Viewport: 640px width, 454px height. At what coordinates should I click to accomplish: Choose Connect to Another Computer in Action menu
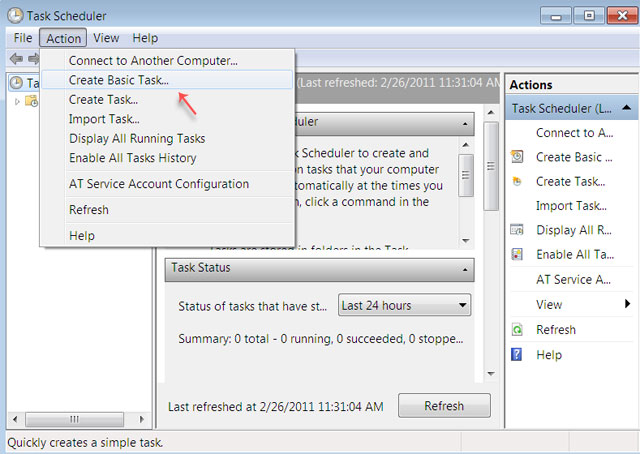[167, 61]
